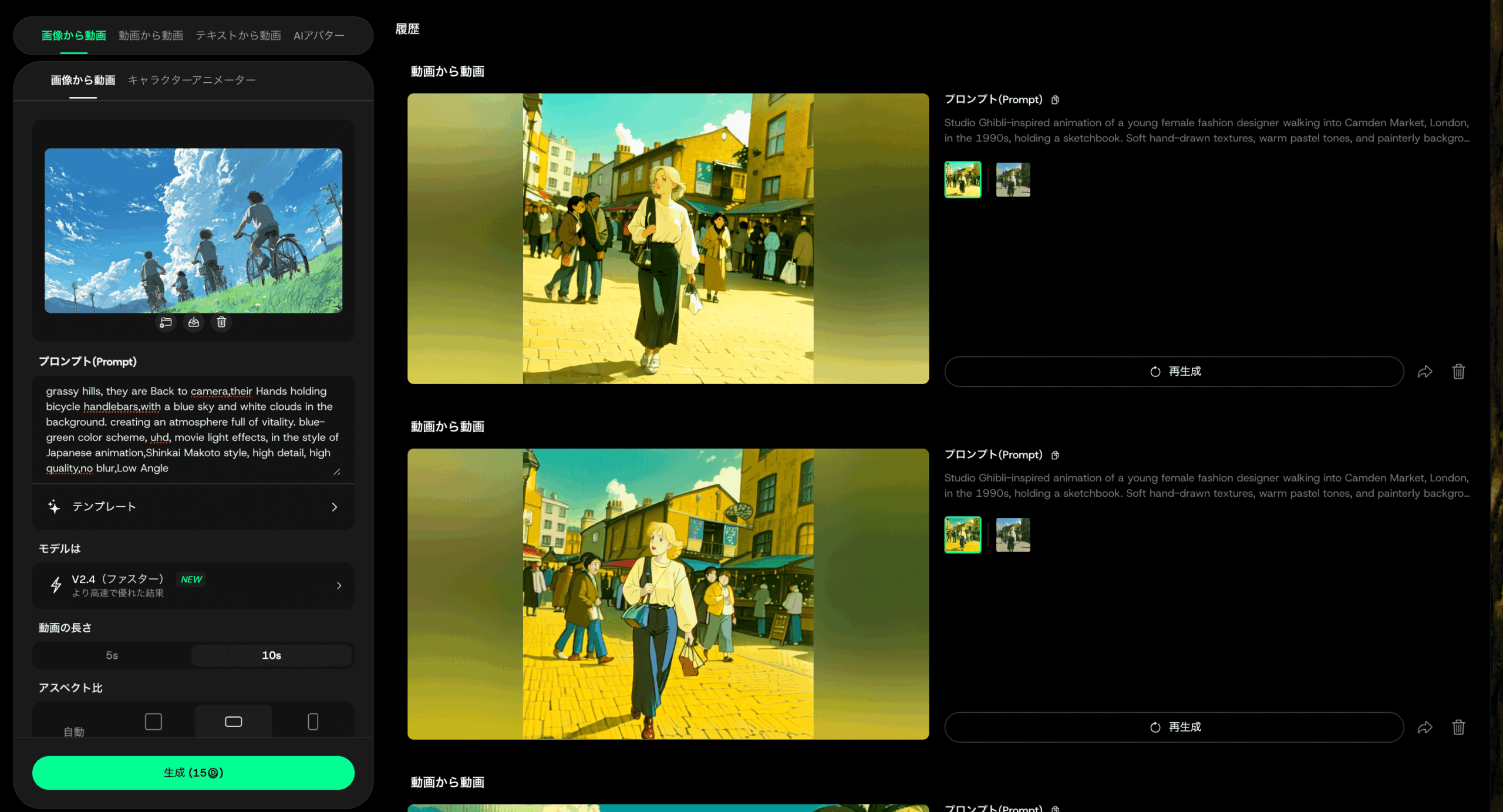
Task: Copy the first history prompt text
Action: (1055, 100)
